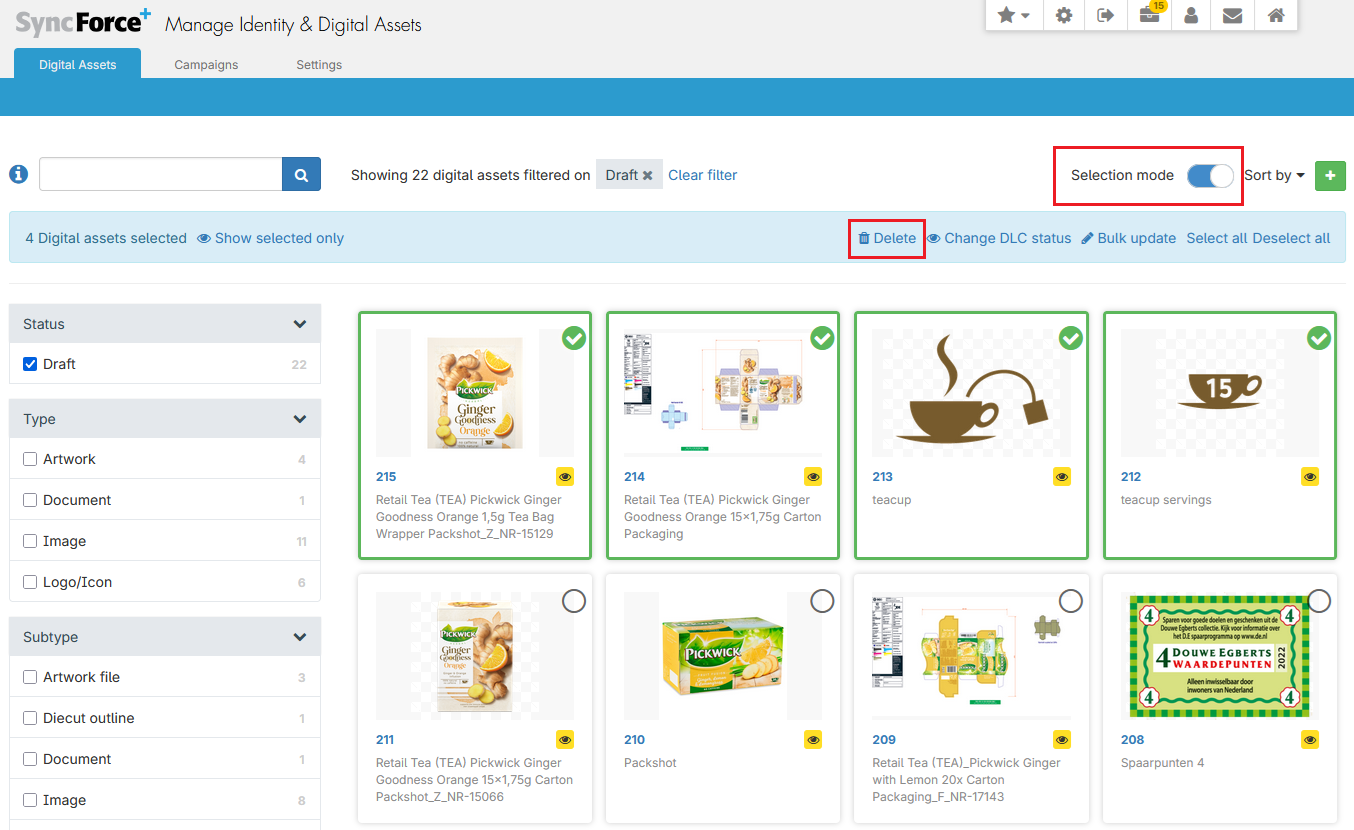Delete the selected digital assets
The image size is (1354, 830).
(x=887, y=238)
